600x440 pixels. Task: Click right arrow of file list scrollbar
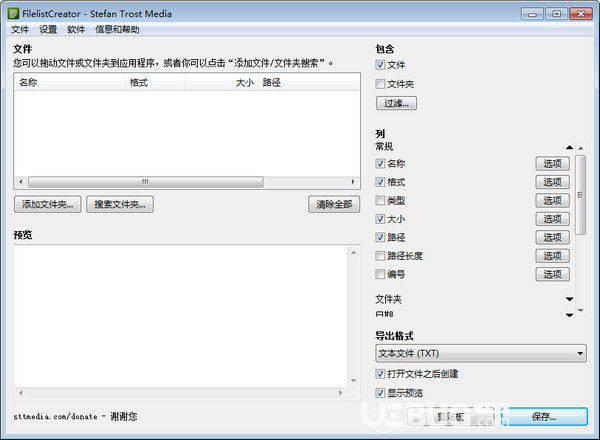(x=353, y=182)
